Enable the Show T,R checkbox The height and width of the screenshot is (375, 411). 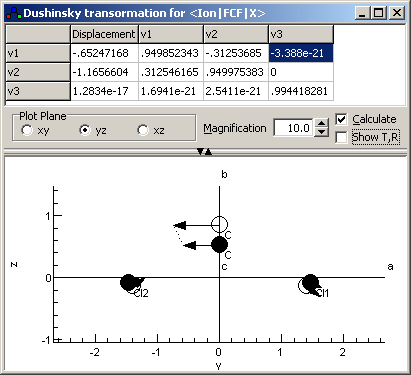click(341, 137)
